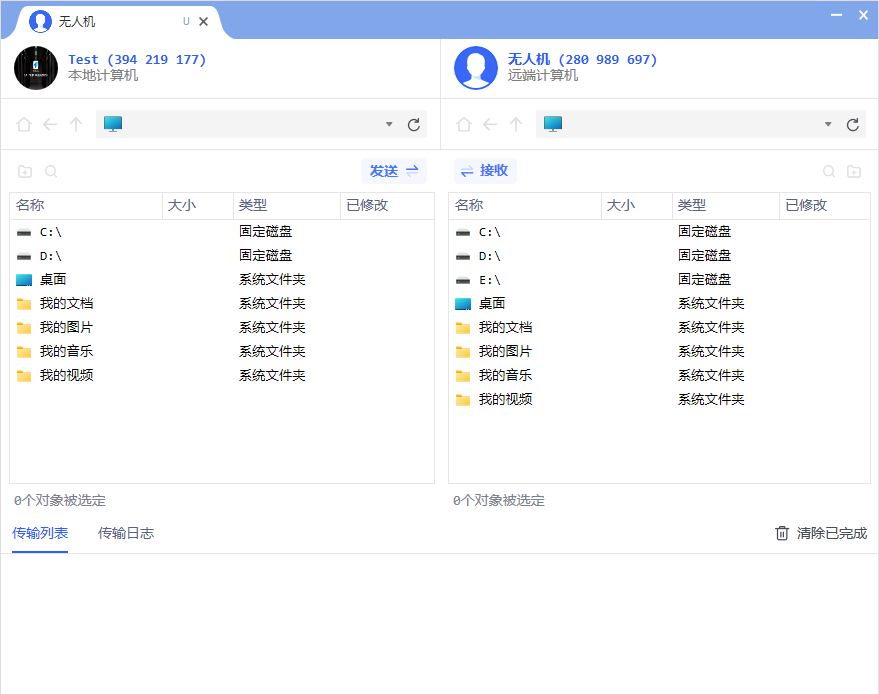Sort local list by 已修改 column

tap(387, 205)
